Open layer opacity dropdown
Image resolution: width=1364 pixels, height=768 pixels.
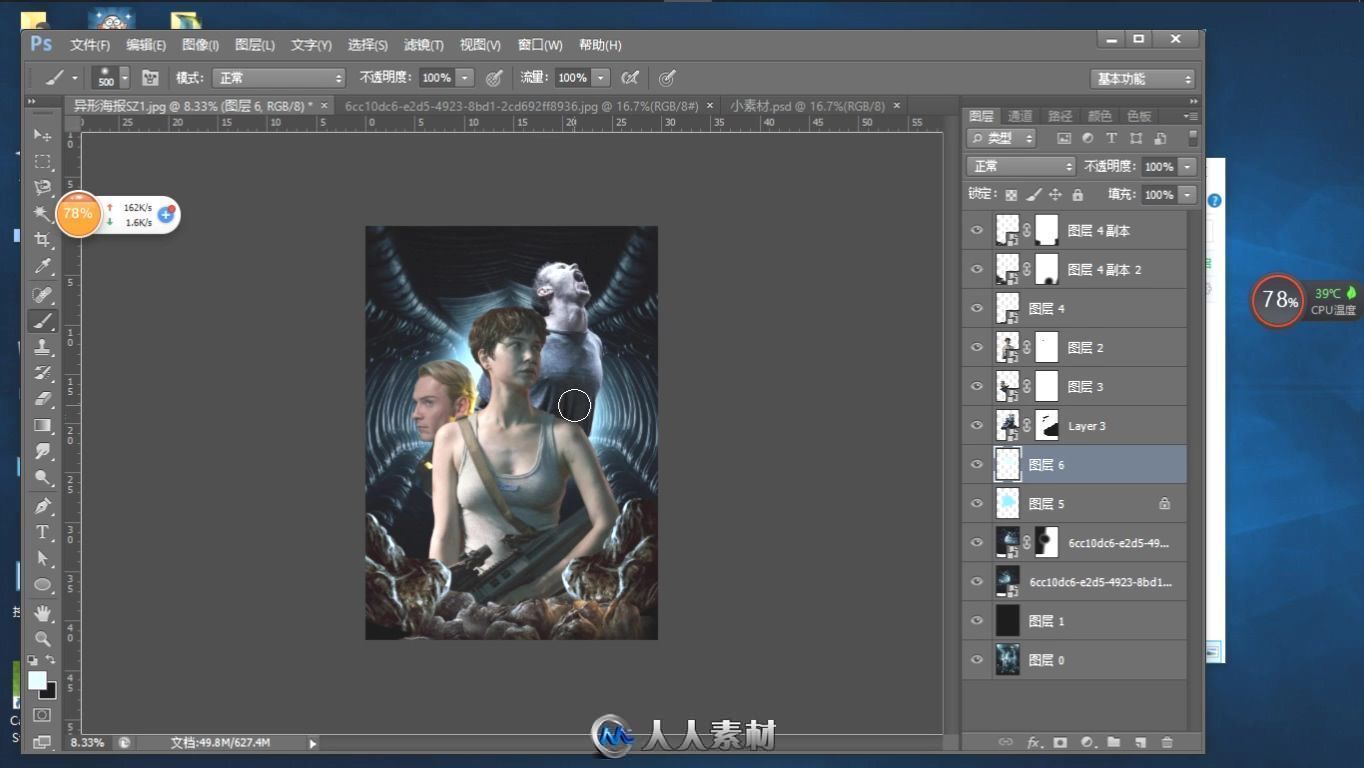click(x=1187, y=166)
